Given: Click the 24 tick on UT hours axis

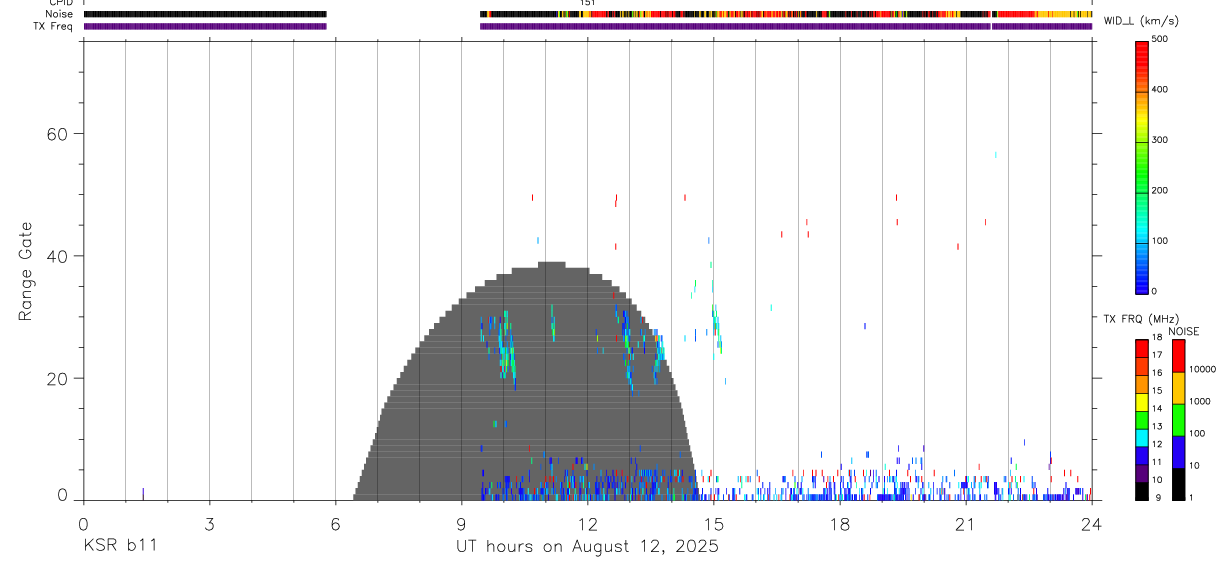Looking at the screenshot, I should [x=1092, y=523].
